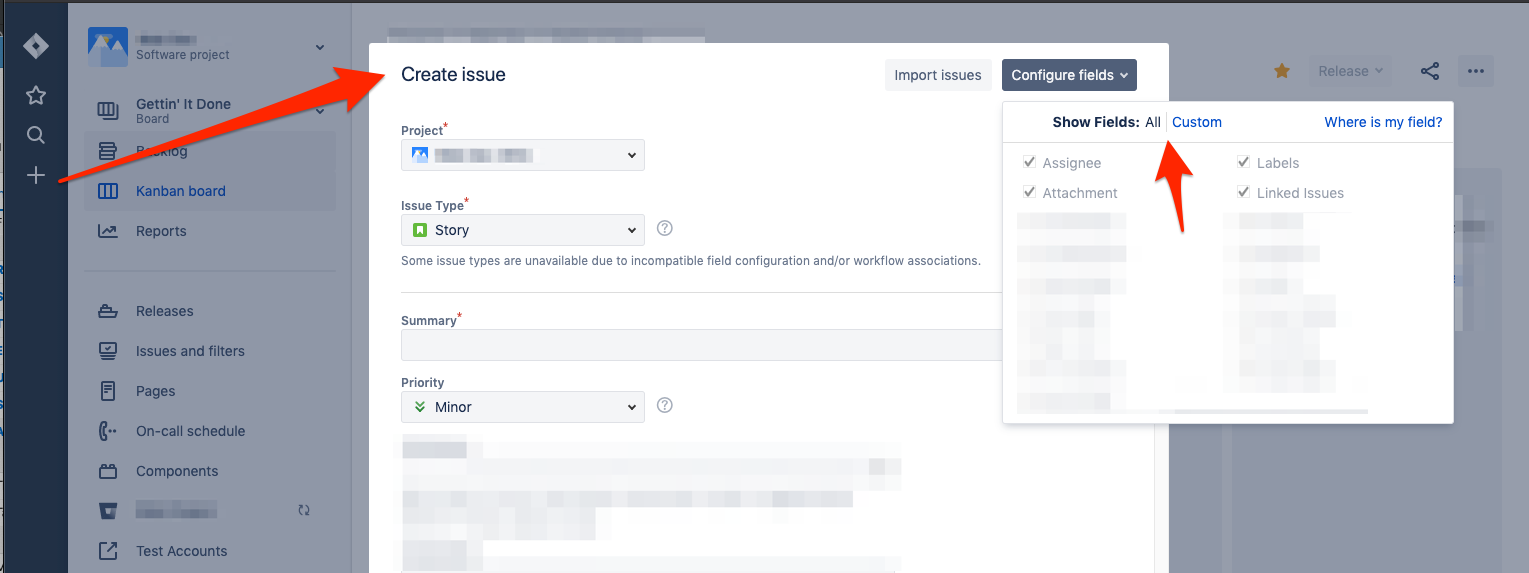
Task: Open Reports in the sidebar
Action: point(161,231)
